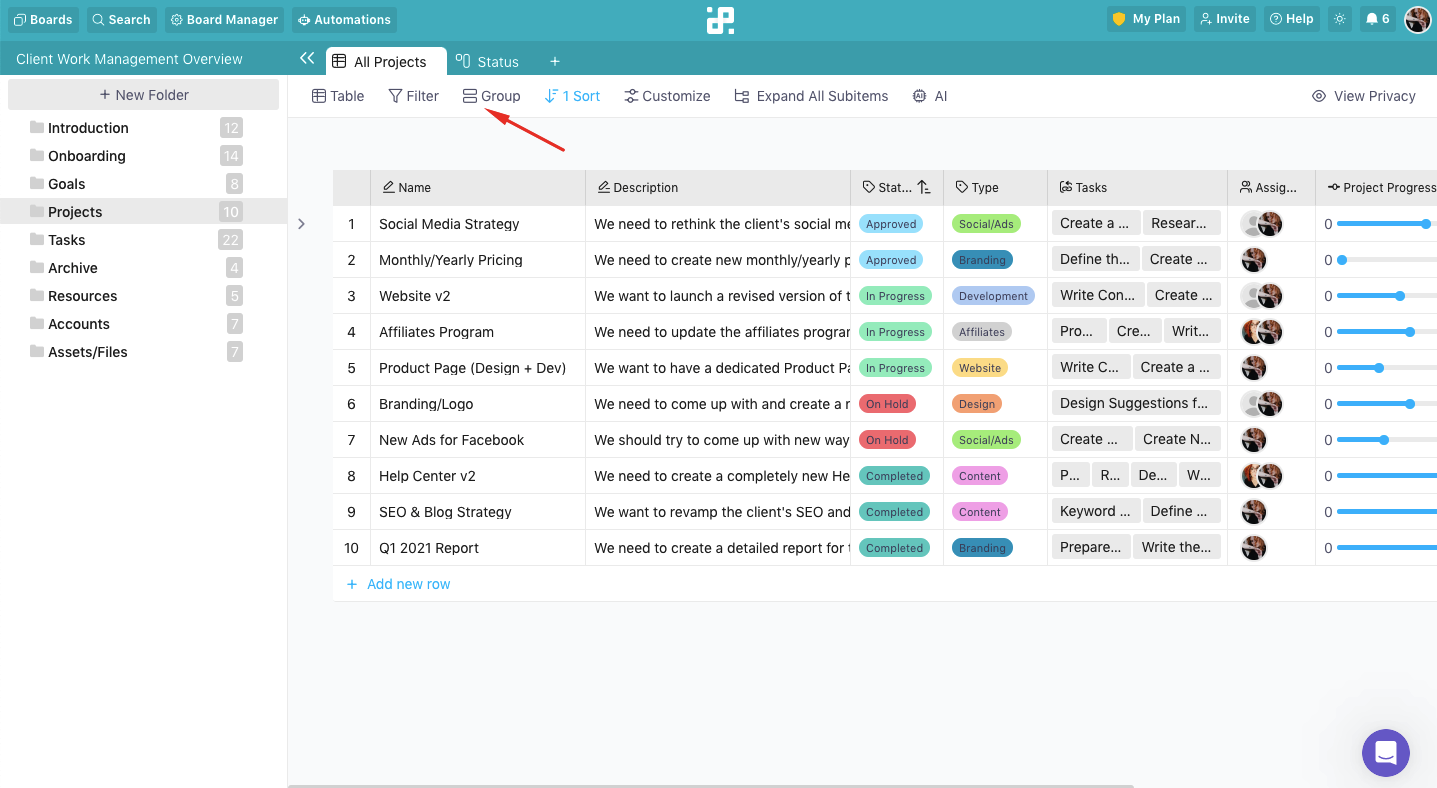Image resolution: width=1437 pixels, height=788 pixels.
Task: Click assignee avatars for Help Center v2
Action: (1261, 476)
